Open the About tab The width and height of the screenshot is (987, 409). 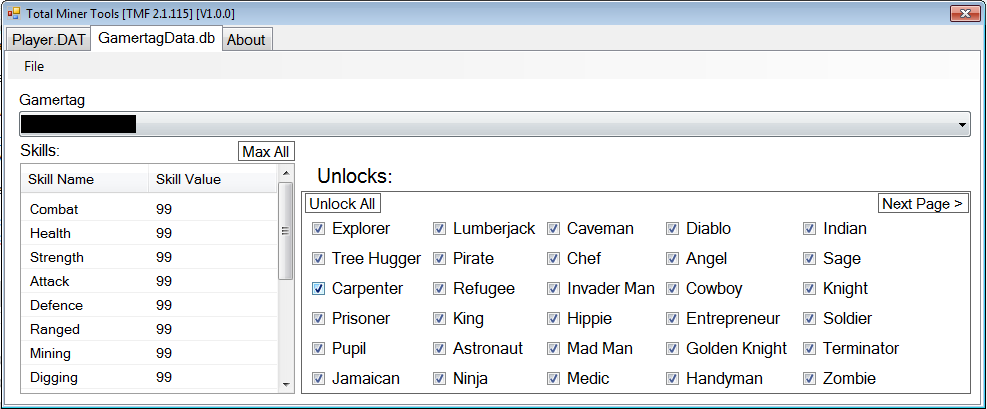tap(246, 40)
